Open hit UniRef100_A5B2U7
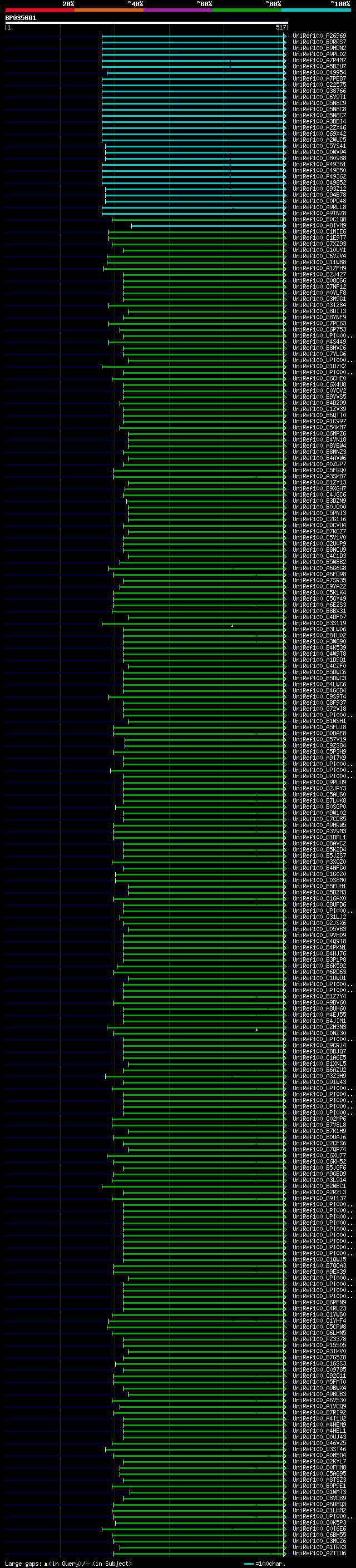Image resolution: width=356 pixels, height=1568 pixels. click(x=319, y=66)
